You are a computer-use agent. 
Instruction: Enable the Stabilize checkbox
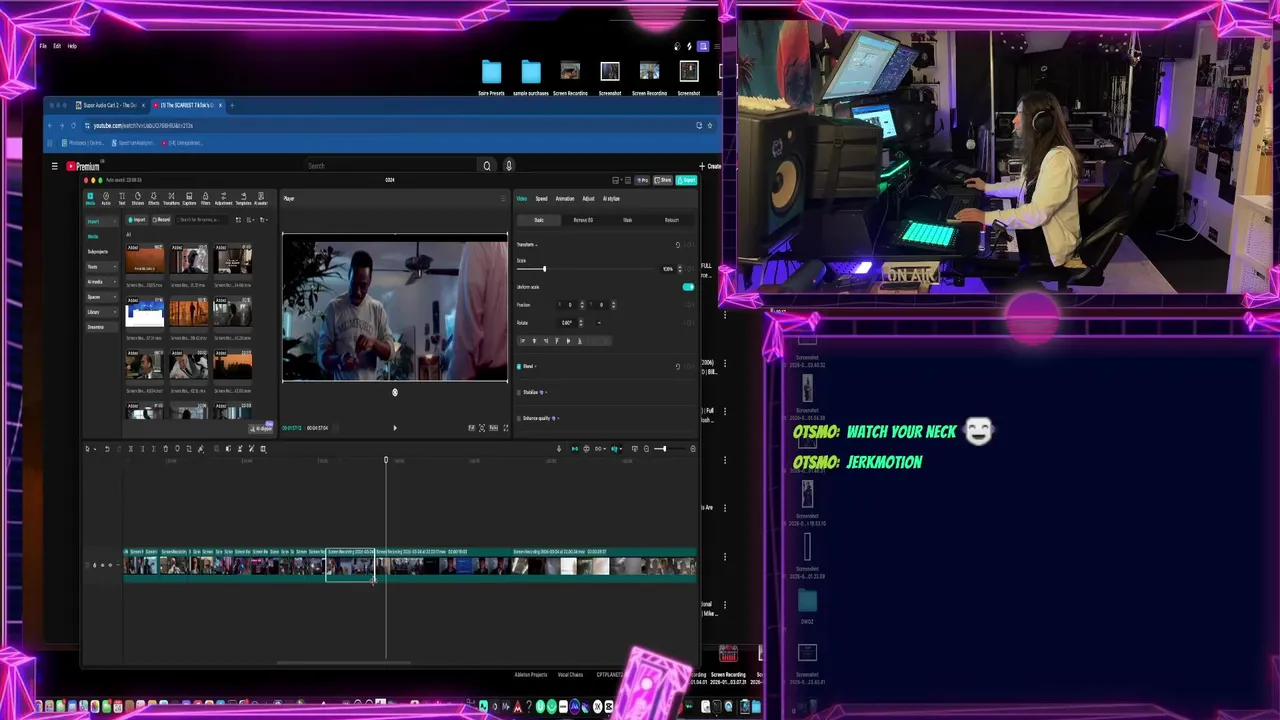point(519,392)
